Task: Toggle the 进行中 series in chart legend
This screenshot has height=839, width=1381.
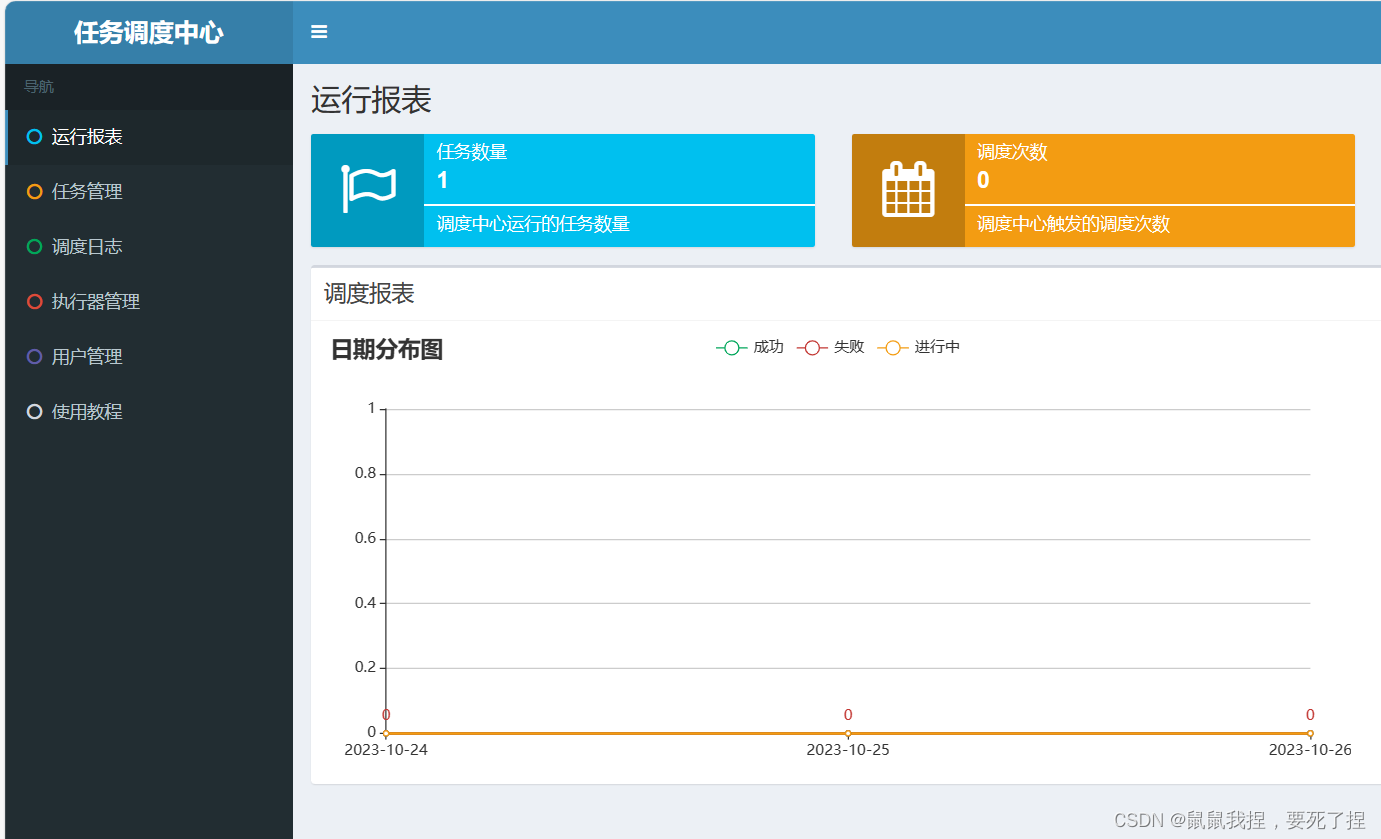Action: [x=919, y=347]
